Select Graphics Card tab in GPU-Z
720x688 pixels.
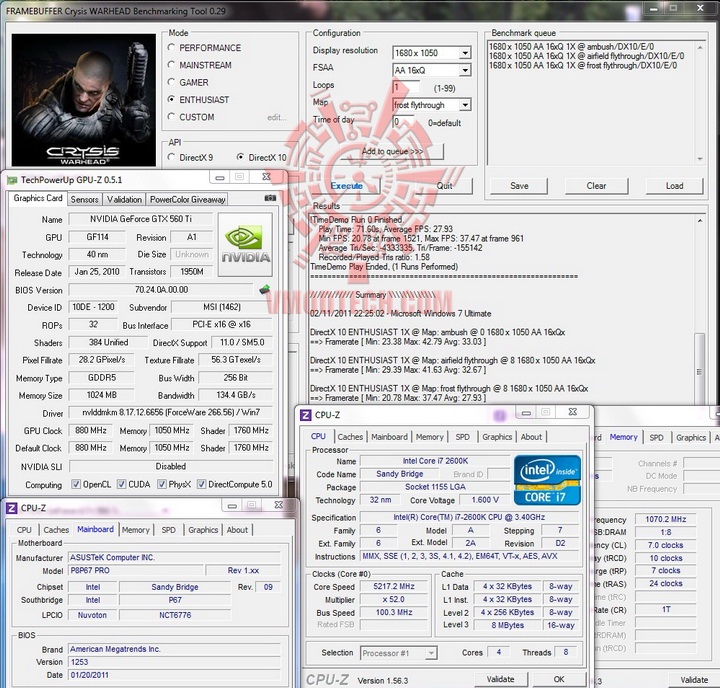pyautogui.click(x=38, y=198)
